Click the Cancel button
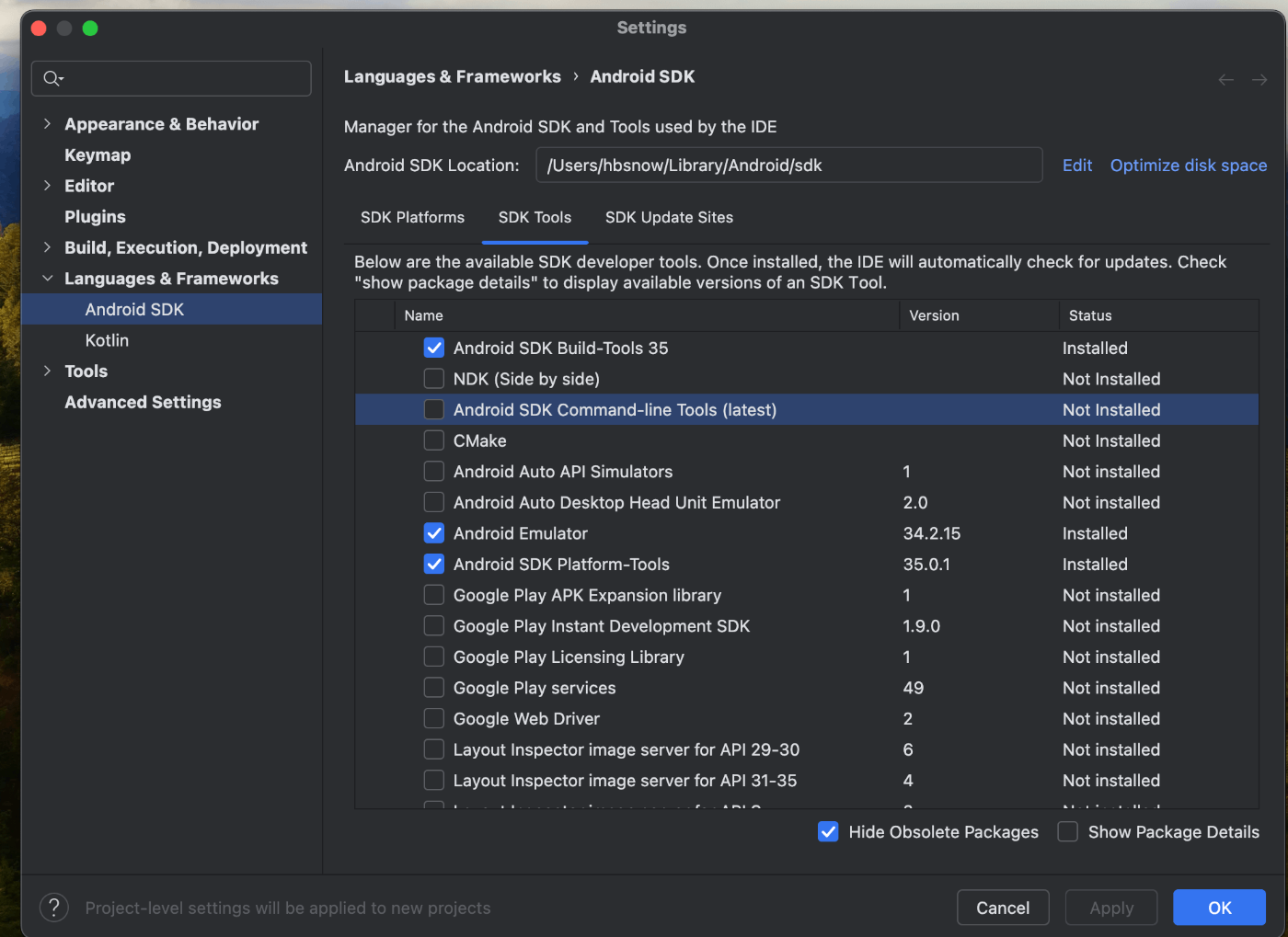This screenshot has width=1288, height=937. (x=1003, y=908)
